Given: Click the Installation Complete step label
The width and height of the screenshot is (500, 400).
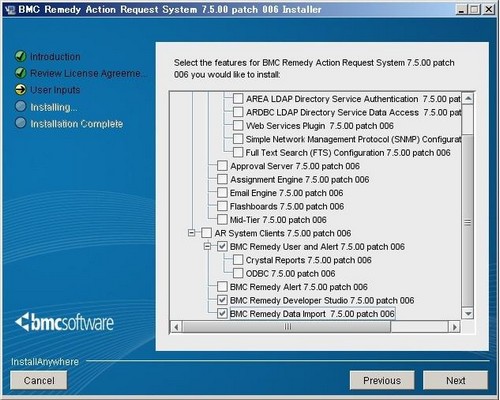Looking at the screenshot, I should click(x=77, y=124).
